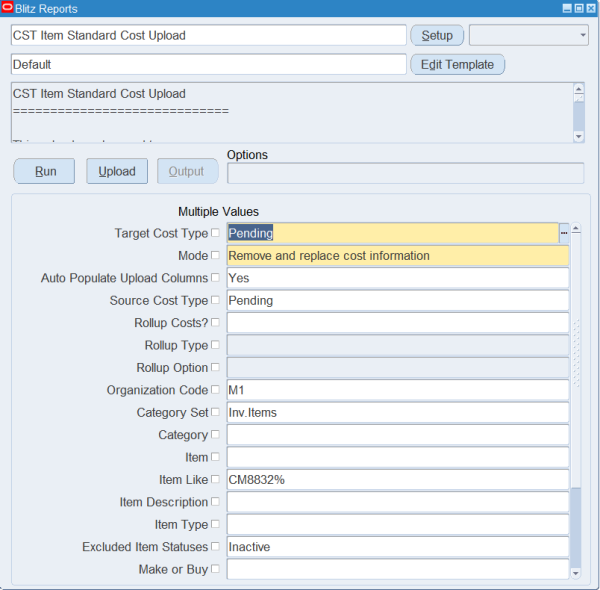This screenshot has height=590, width=600.
Task: Click the Setup button
Action: [437, 35]
